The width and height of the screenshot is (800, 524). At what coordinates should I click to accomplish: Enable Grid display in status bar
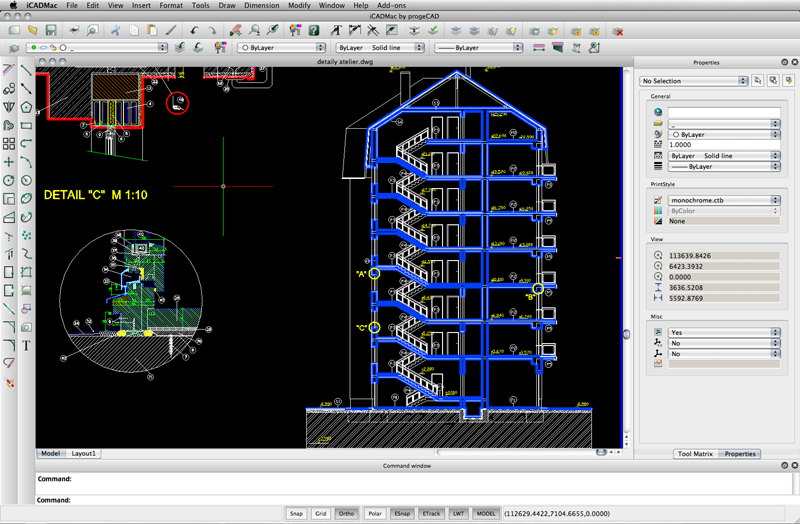point(321,513)
